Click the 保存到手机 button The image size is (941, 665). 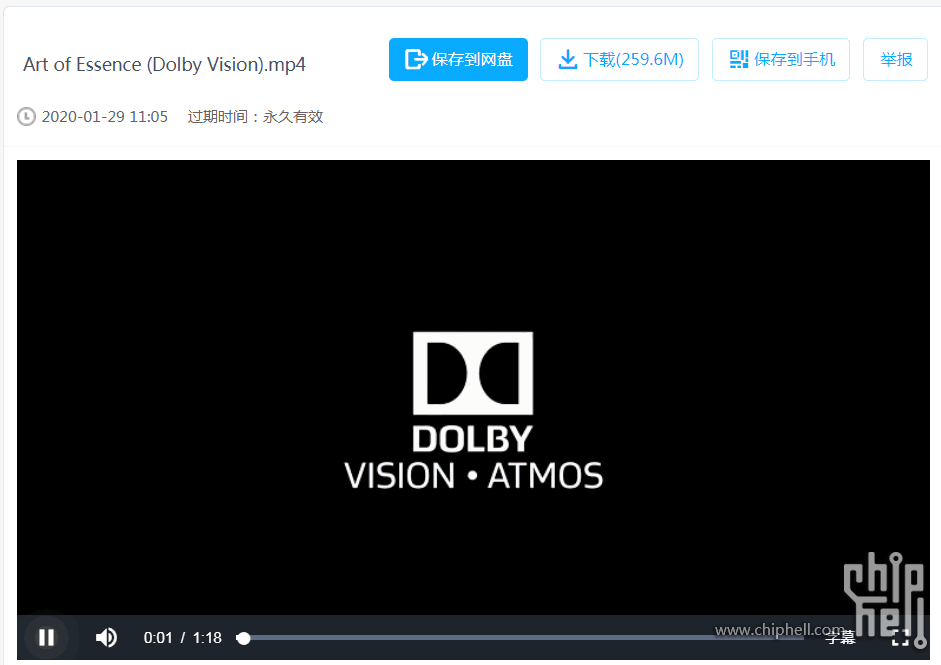click(781, 59)
